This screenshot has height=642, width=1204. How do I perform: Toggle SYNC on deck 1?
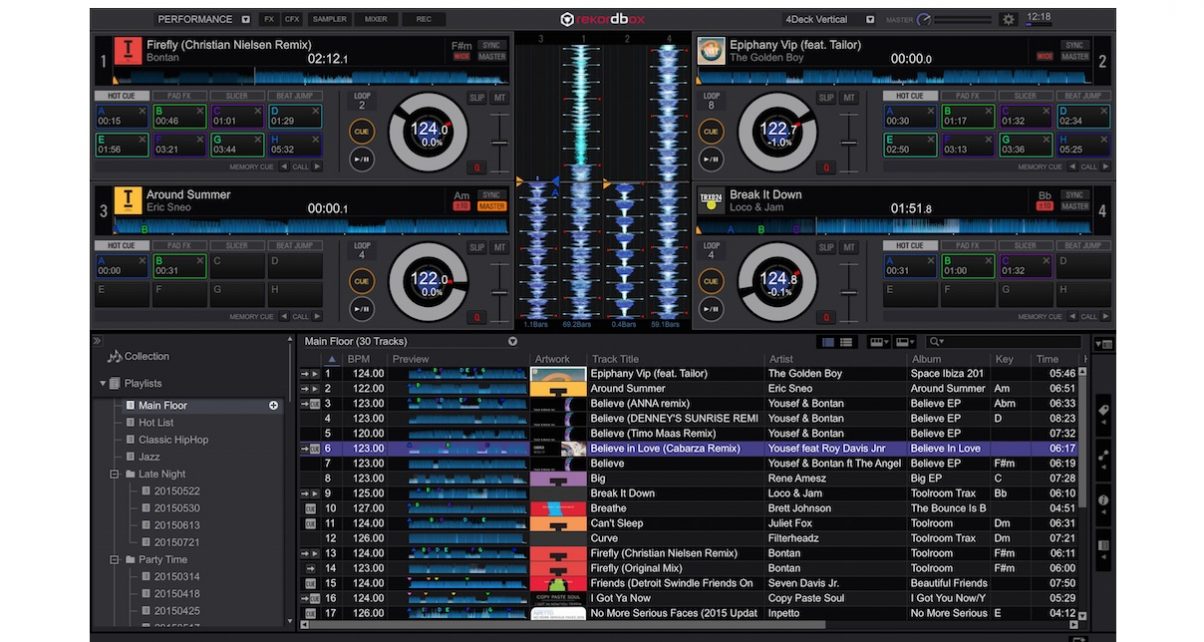(491, 45)
